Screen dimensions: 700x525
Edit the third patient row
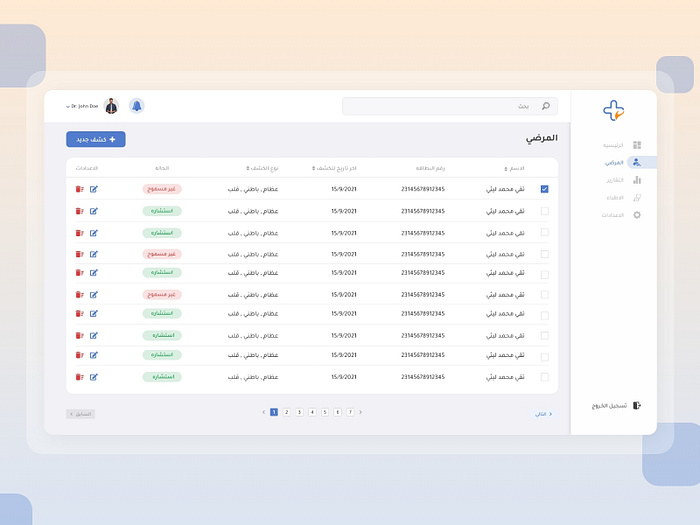94,233
